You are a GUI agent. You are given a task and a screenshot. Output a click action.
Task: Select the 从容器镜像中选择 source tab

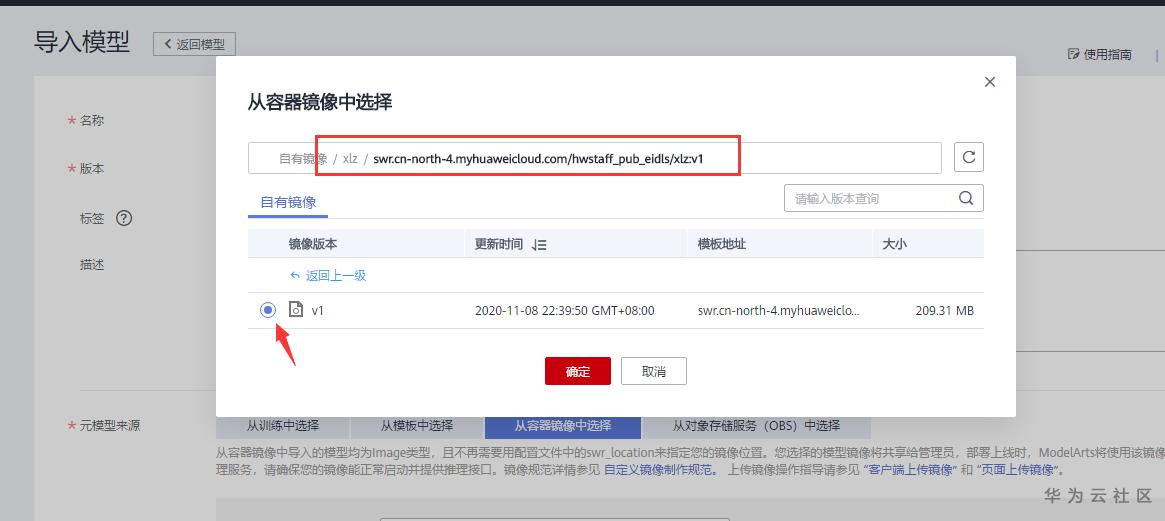[x=563, y=426]
